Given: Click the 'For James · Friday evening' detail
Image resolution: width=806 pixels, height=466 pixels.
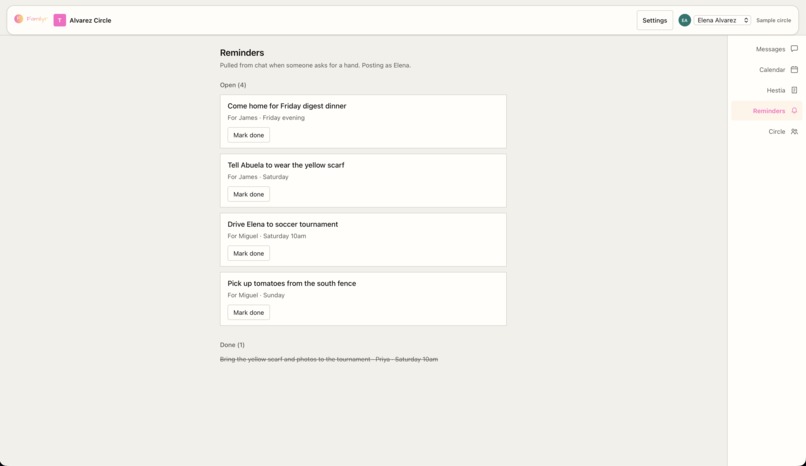Looking at the screenshot, I should tap(266, 118).
